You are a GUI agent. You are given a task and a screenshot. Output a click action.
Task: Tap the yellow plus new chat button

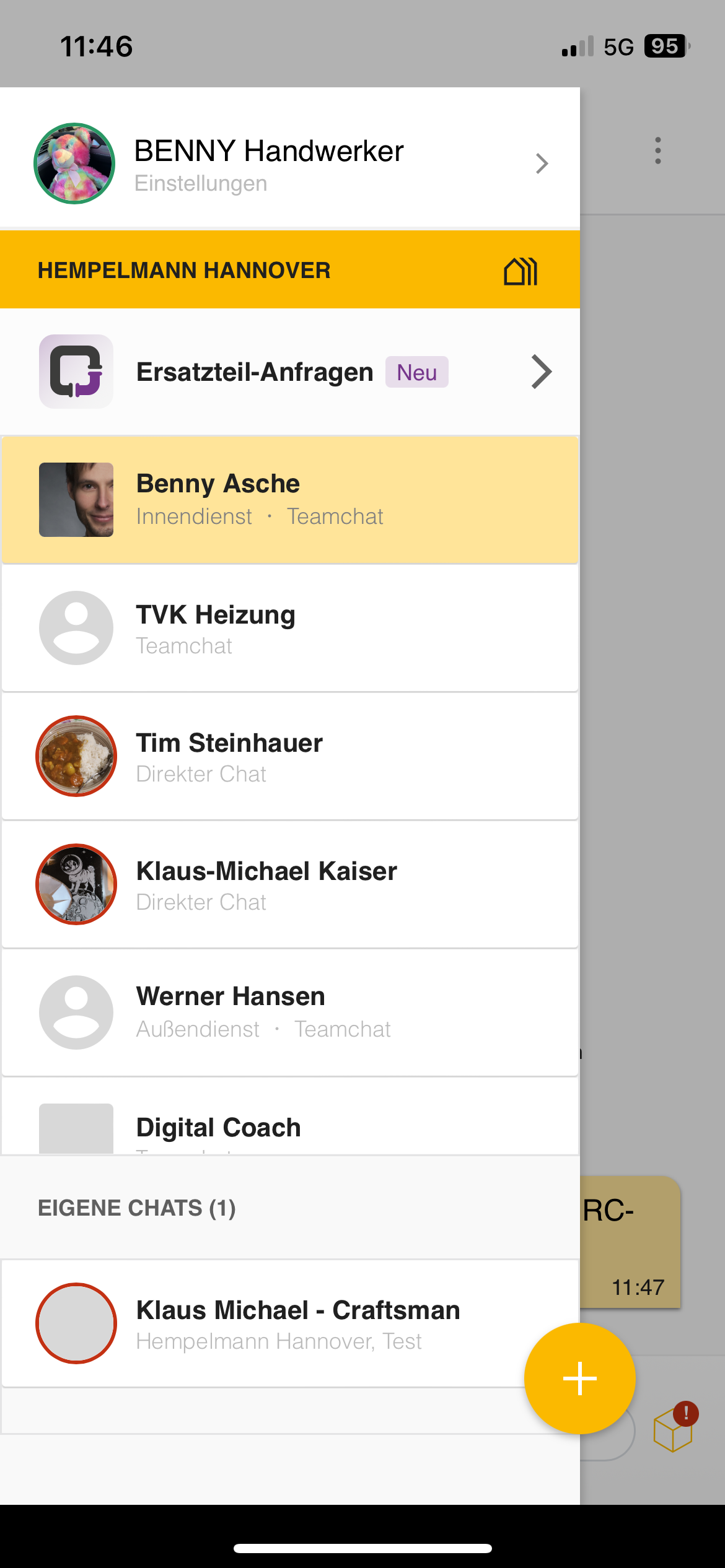pyautogui.click(x=579, y=1378)
